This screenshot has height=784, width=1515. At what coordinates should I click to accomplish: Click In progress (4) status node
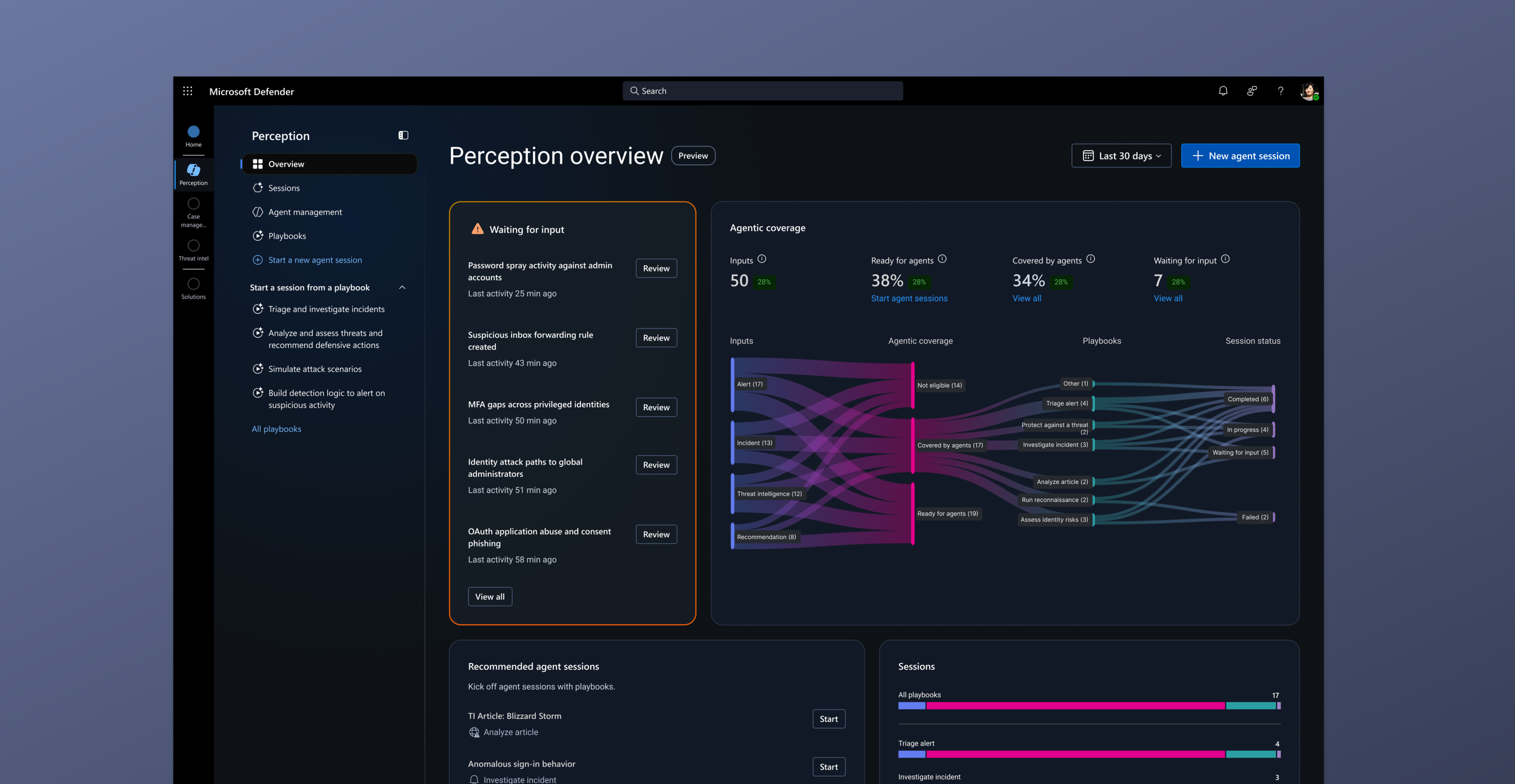[1247, 430]
